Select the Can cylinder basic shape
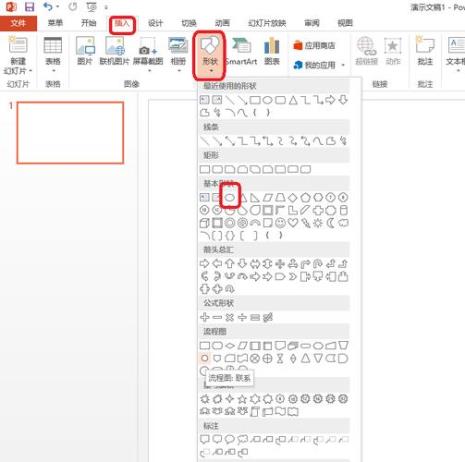Viewport: 465px width, 462px height. (343, 210)
